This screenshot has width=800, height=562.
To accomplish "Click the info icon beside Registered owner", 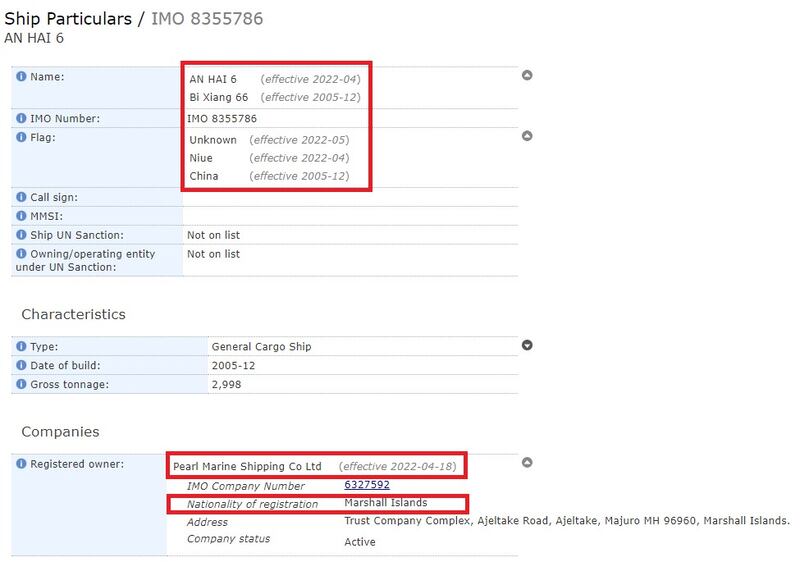I will (x=21, y=464).
